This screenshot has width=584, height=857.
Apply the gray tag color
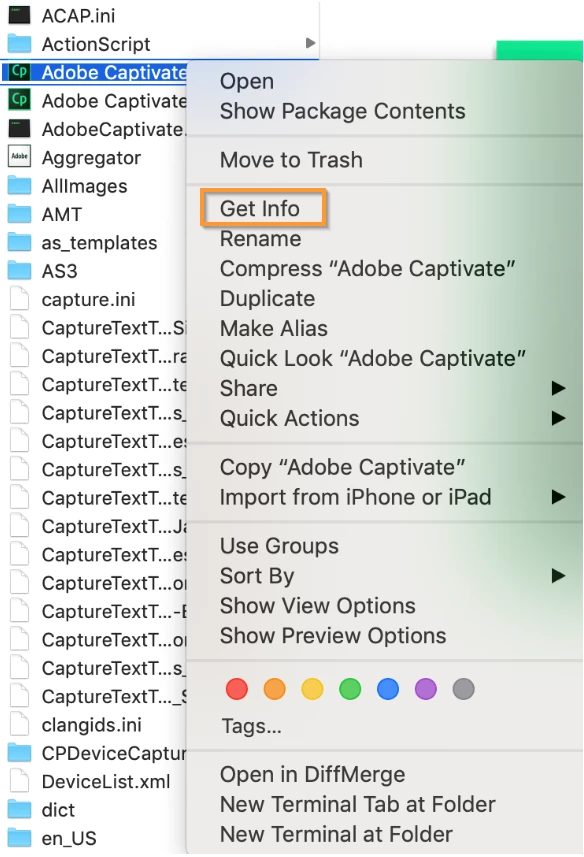tap(463, 689)
